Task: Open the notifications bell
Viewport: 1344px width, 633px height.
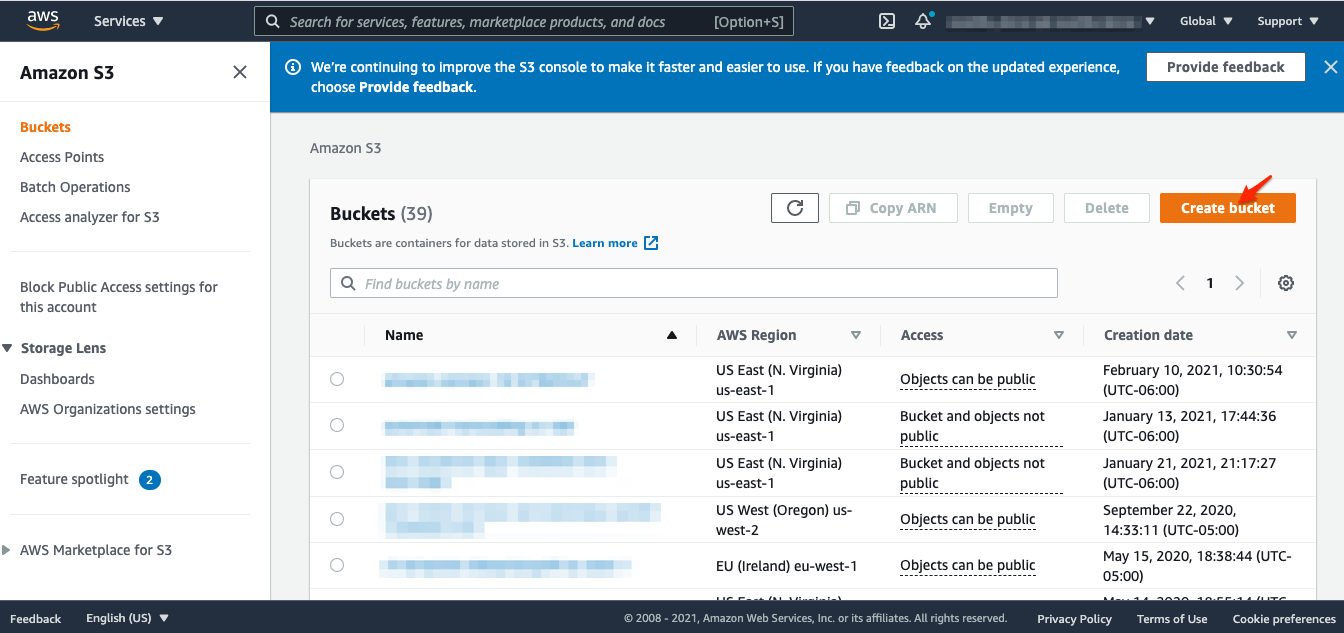Action: (x=923, y=21)
